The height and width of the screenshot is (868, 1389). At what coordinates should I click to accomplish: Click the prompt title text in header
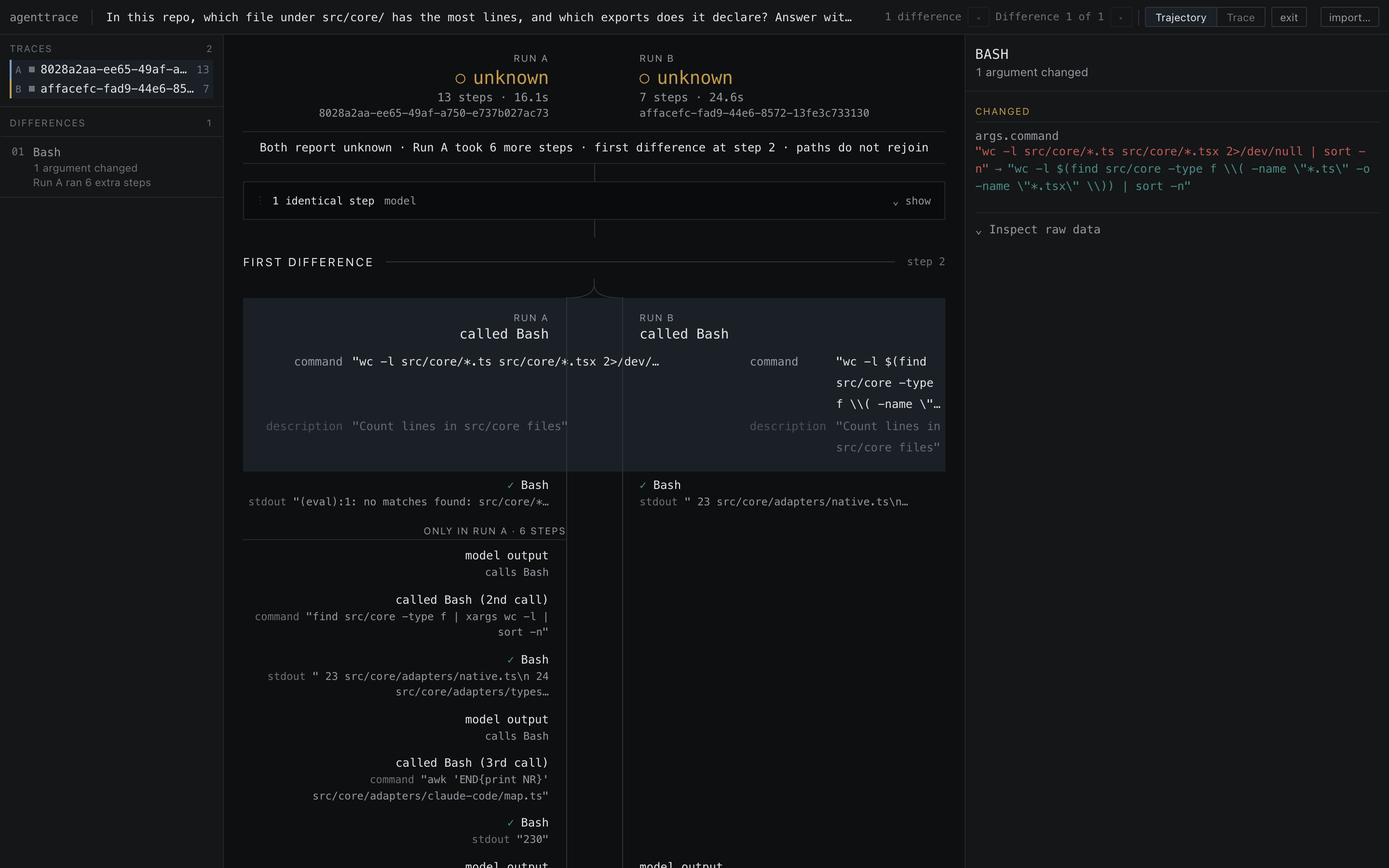(479, 17)
